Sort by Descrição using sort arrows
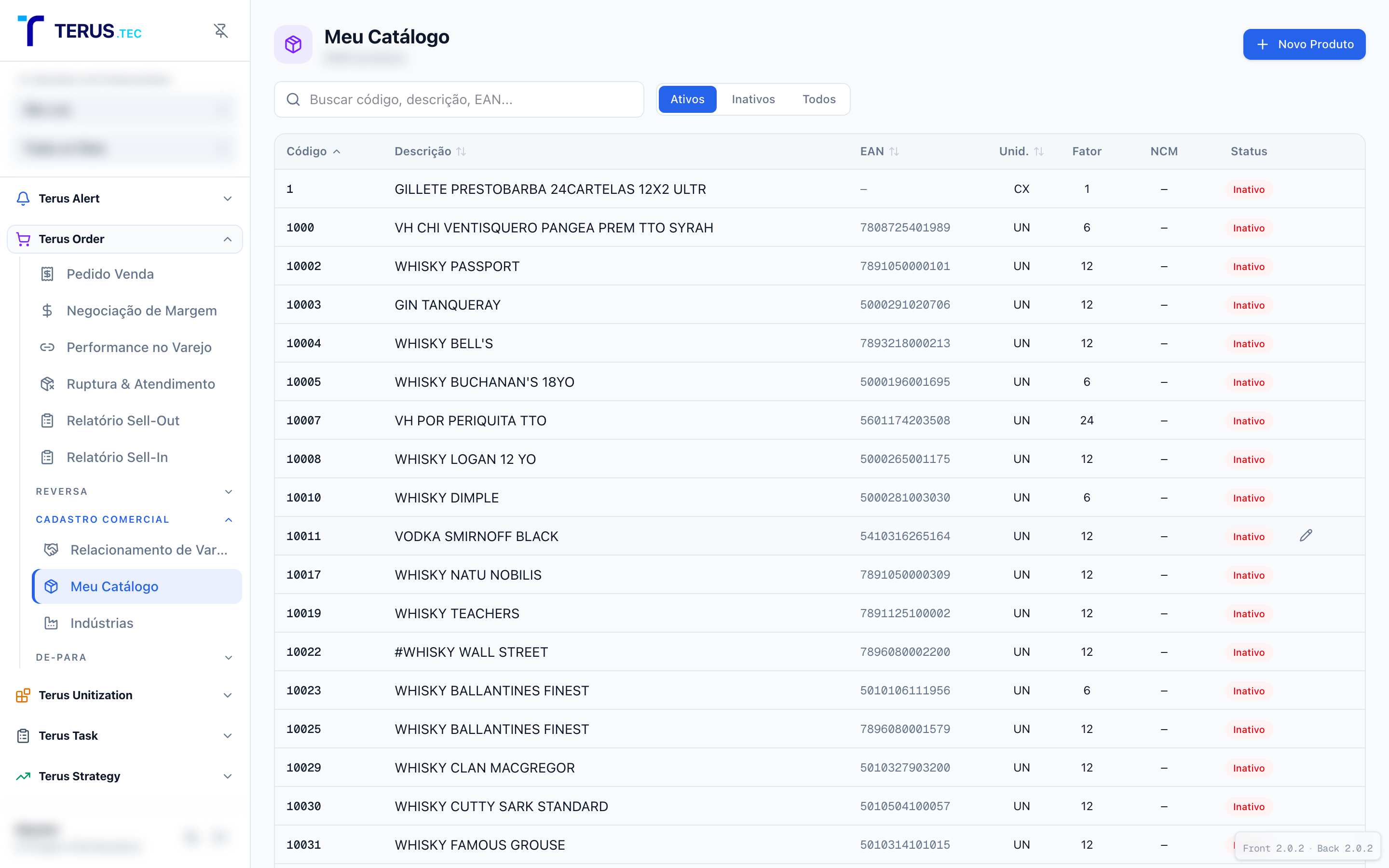Image resolution: width=1389 pixels, height=868 pixels. [x=461, y=151]
